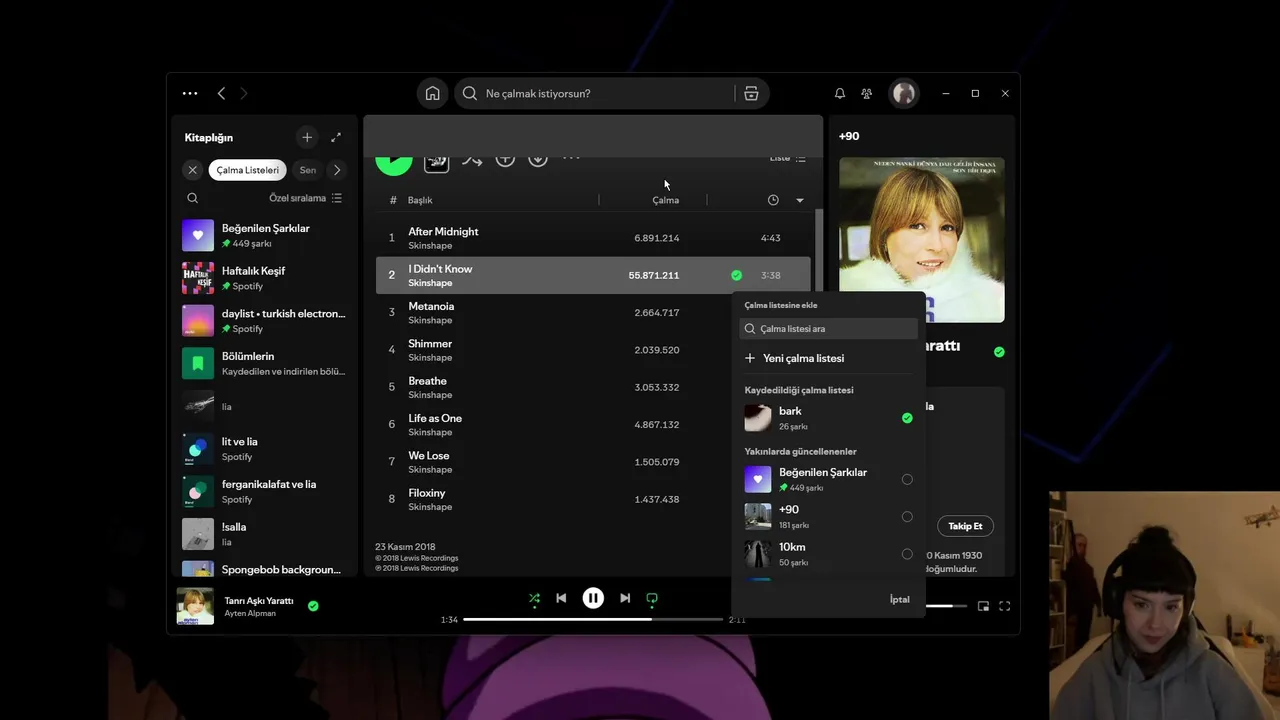Open the Liste view options
Image resolution: width=1280 pixels, height=720 pixels.
coord(787,158)
